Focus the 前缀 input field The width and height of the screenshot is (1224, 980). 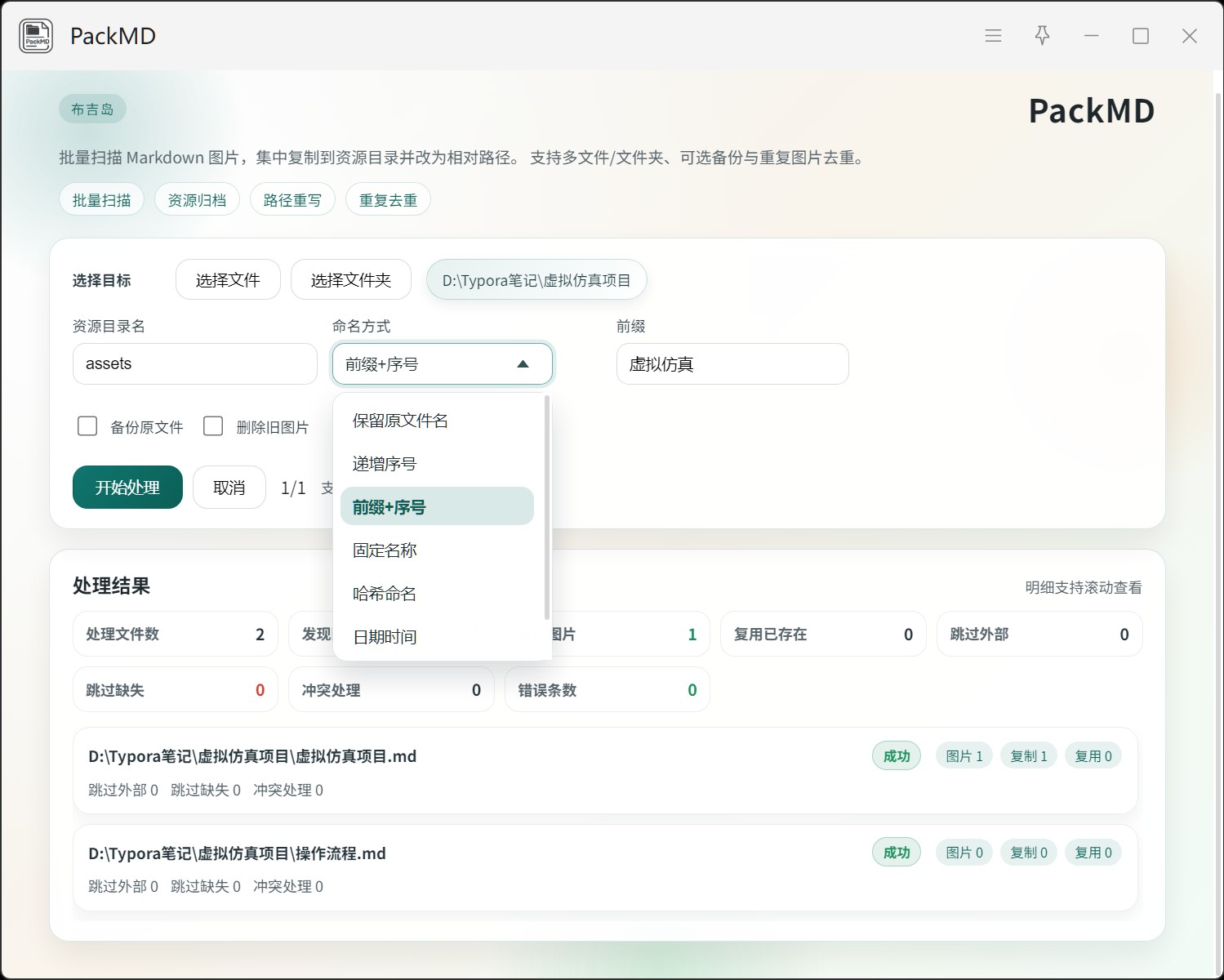[732, 364]
